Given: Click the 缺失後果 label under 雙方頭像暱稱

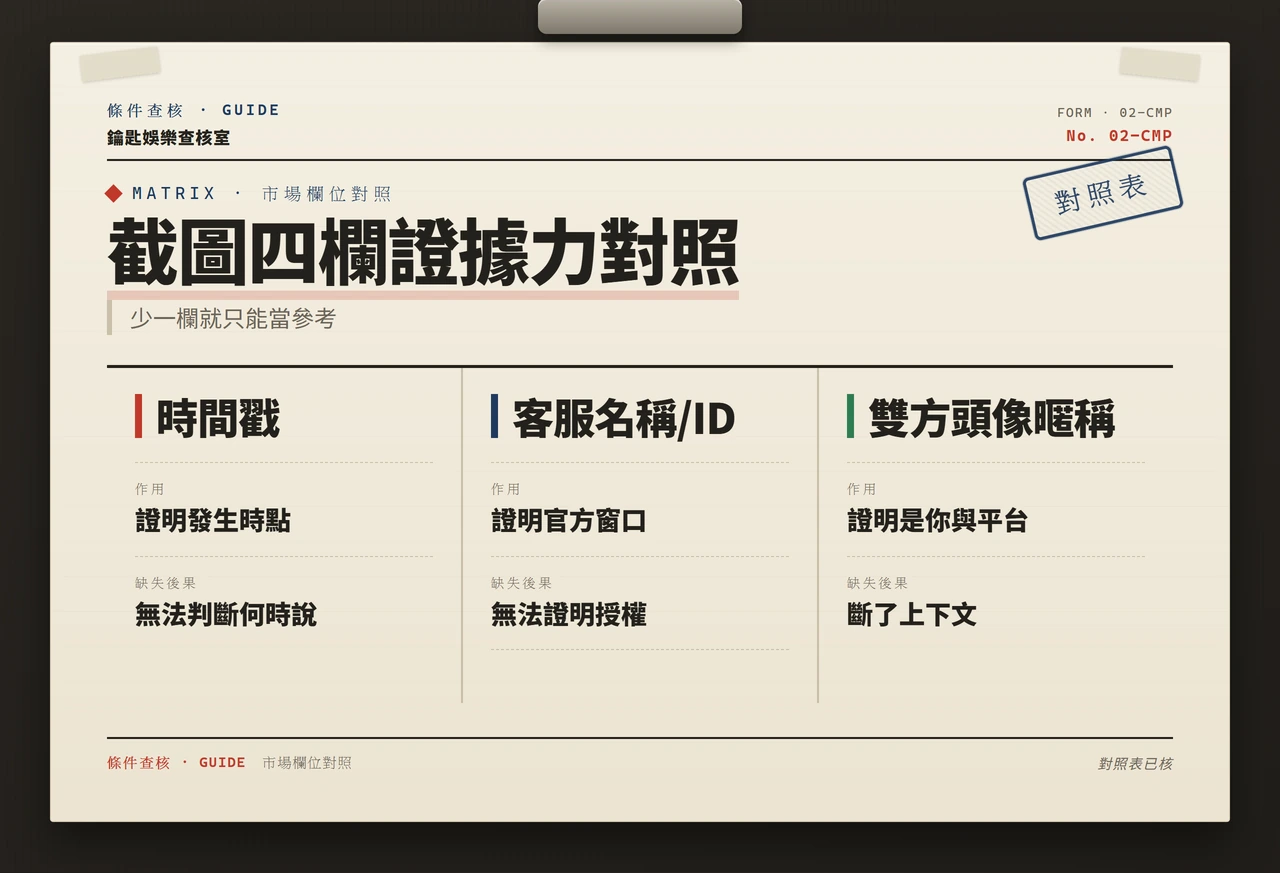Looking at the screenshot, I should pyautogui.click(x=878, y=583).
